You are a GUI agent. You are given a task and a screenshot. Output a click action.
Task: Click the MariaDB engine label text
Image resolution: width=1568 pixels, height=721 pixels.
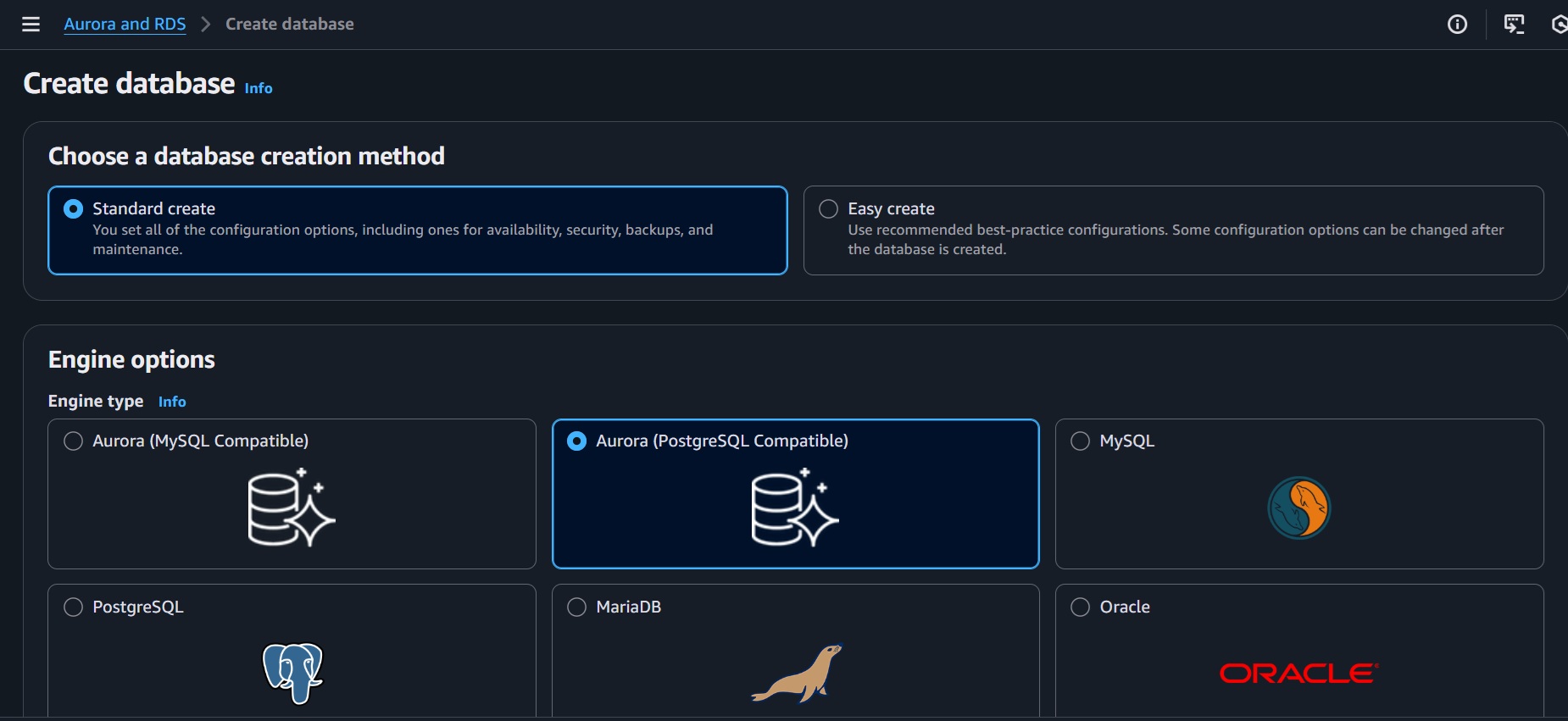pyautogui.click(x=629, y=607)
